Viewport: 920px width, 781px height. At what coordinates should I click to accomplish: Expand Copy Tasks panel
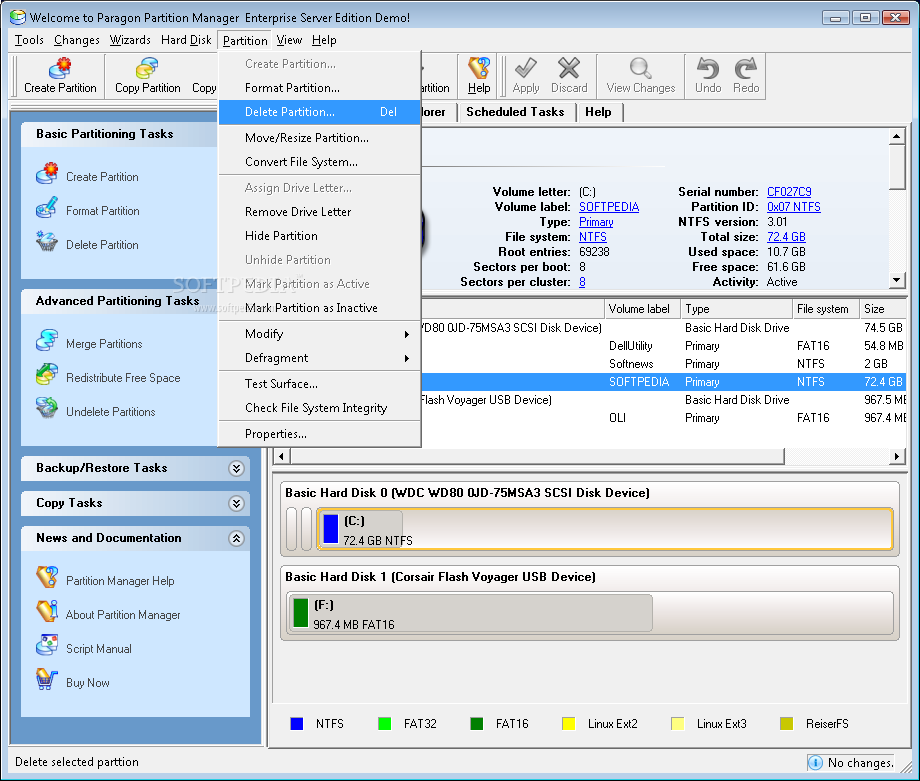click(x=236, y=503)
